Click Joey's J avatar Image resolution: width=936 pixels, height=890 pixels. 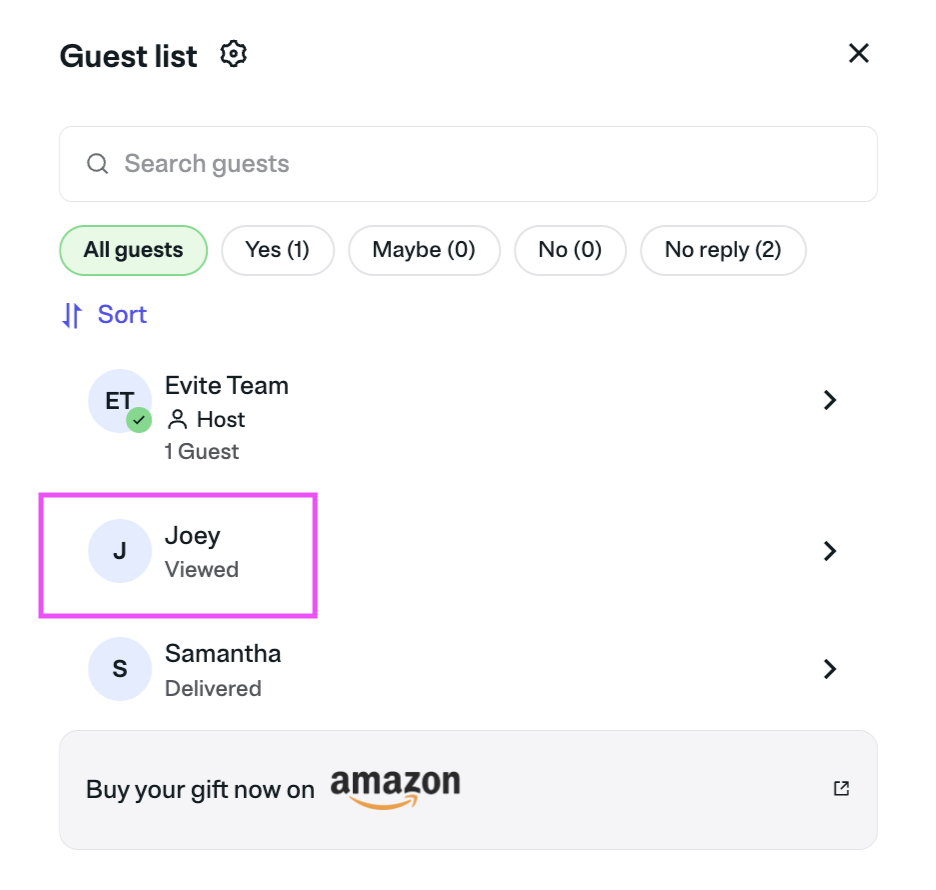[x=119, y=551]
